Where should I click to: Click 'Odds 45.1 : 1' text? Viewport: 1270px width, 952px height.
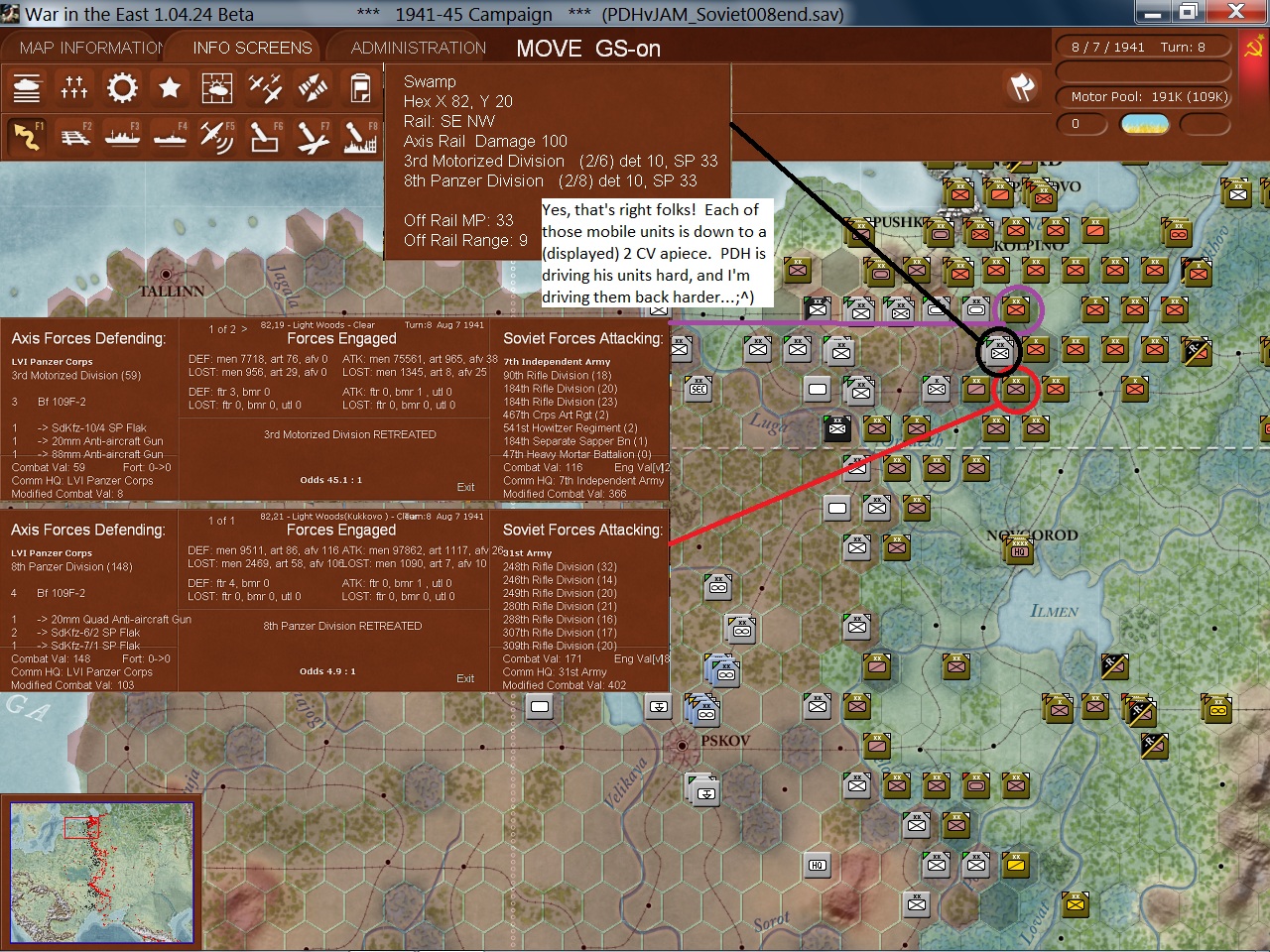[x=330, y=480]
